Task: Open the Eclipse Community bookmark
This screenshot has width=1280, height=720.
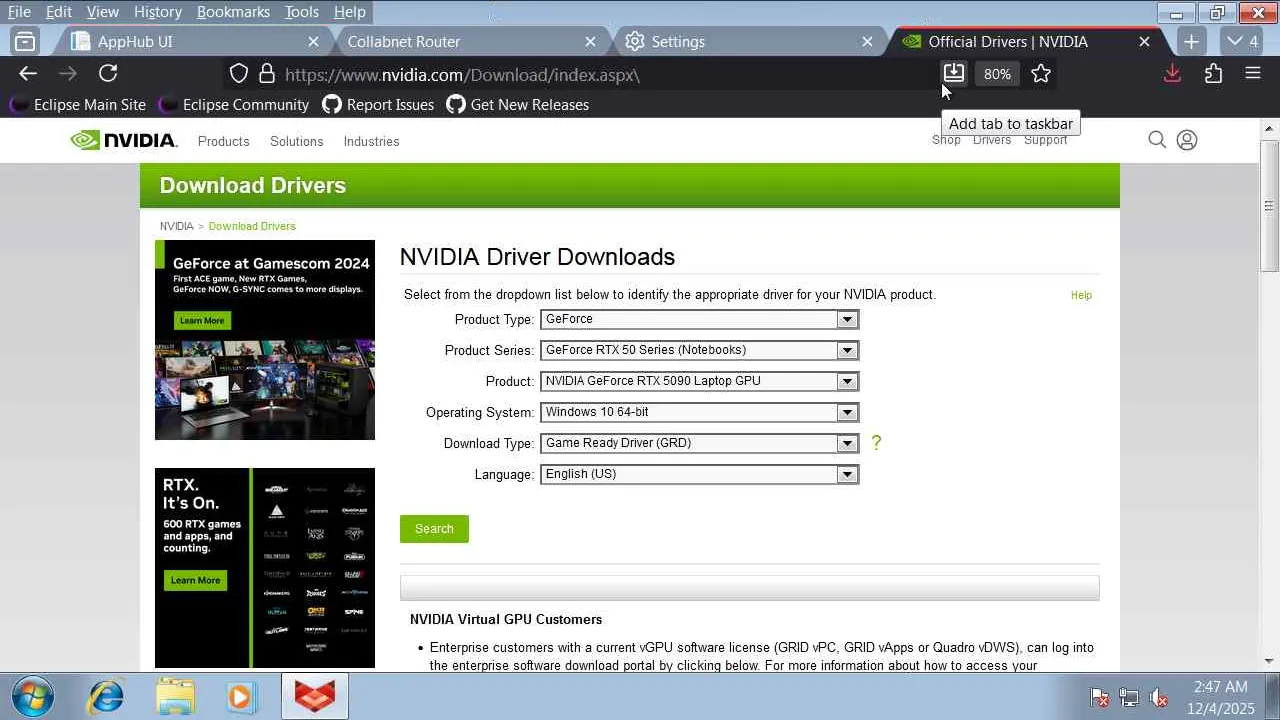Action: click(x=234, y=104)
